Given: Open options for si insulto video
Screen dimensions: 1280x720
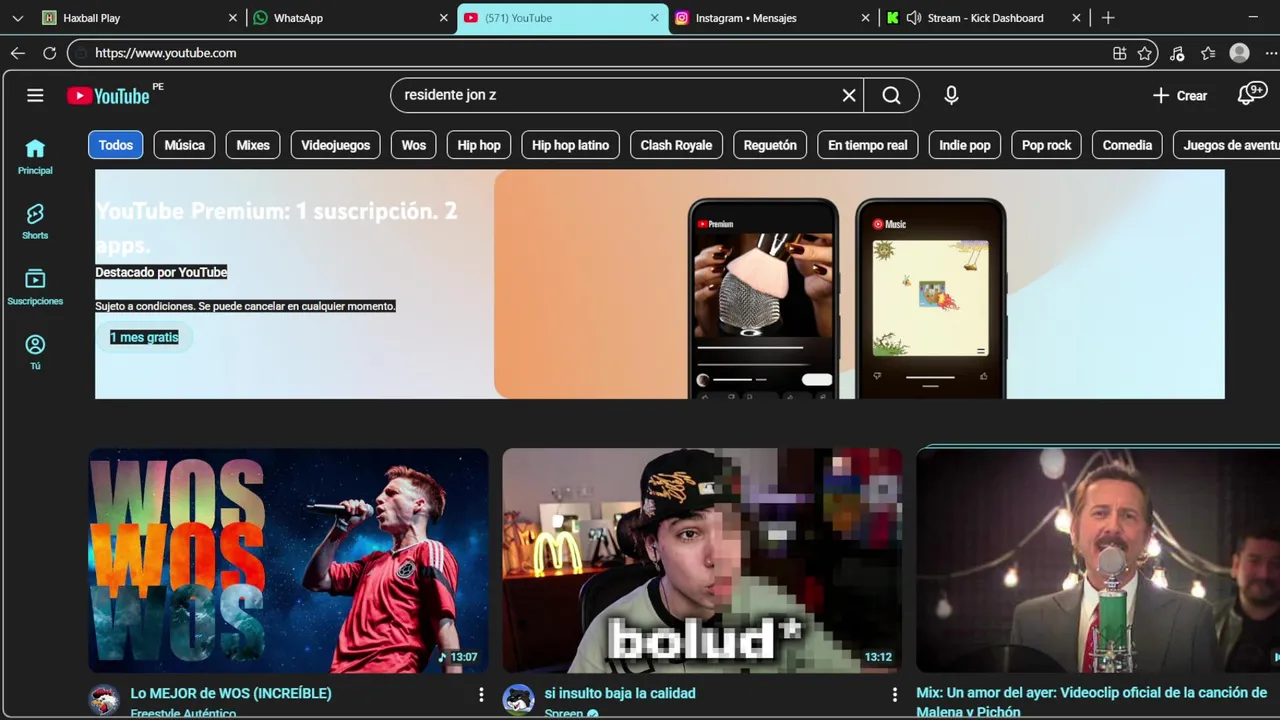Looking at the screenshot, I should [895, 694].
